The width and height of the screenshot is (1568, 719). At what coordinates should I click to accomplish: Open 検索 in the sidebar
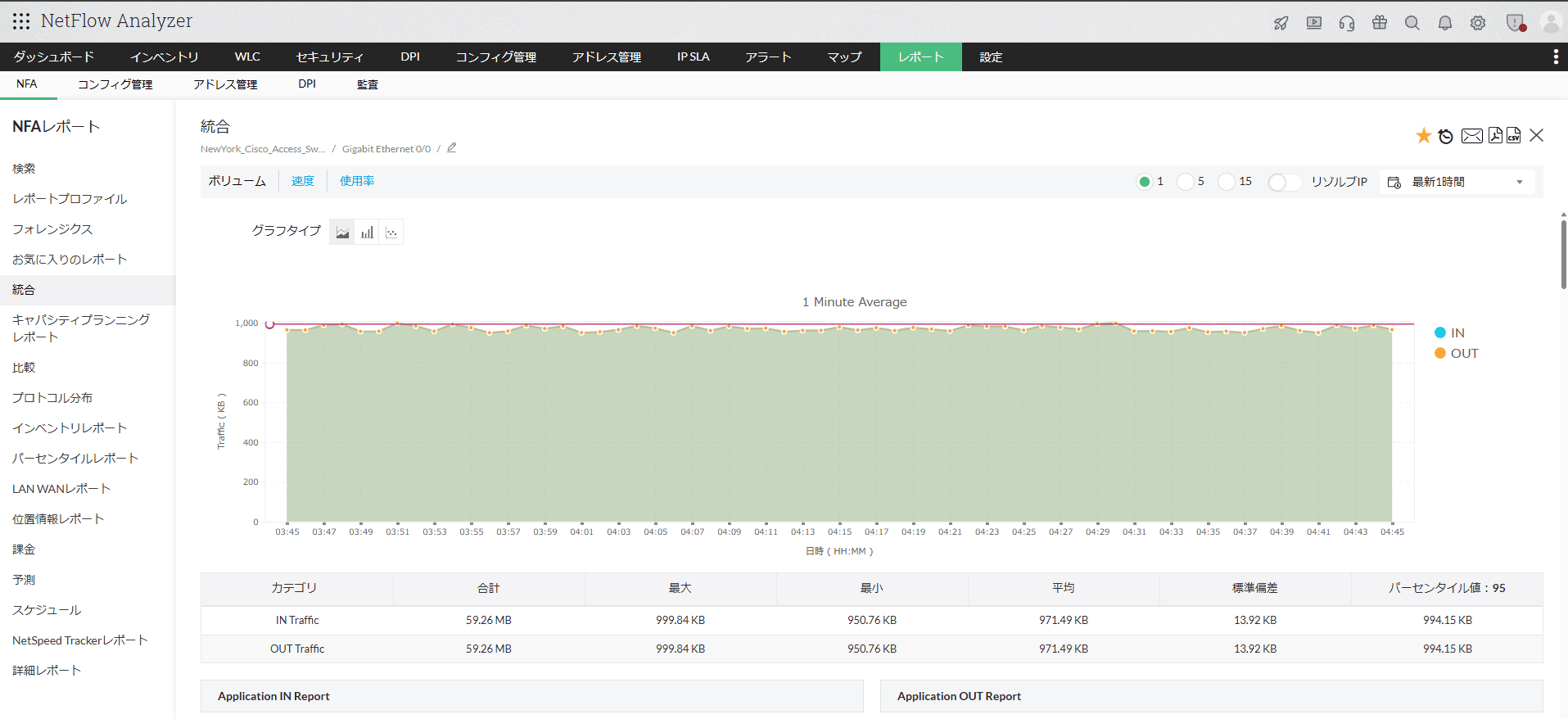(24, 169)
